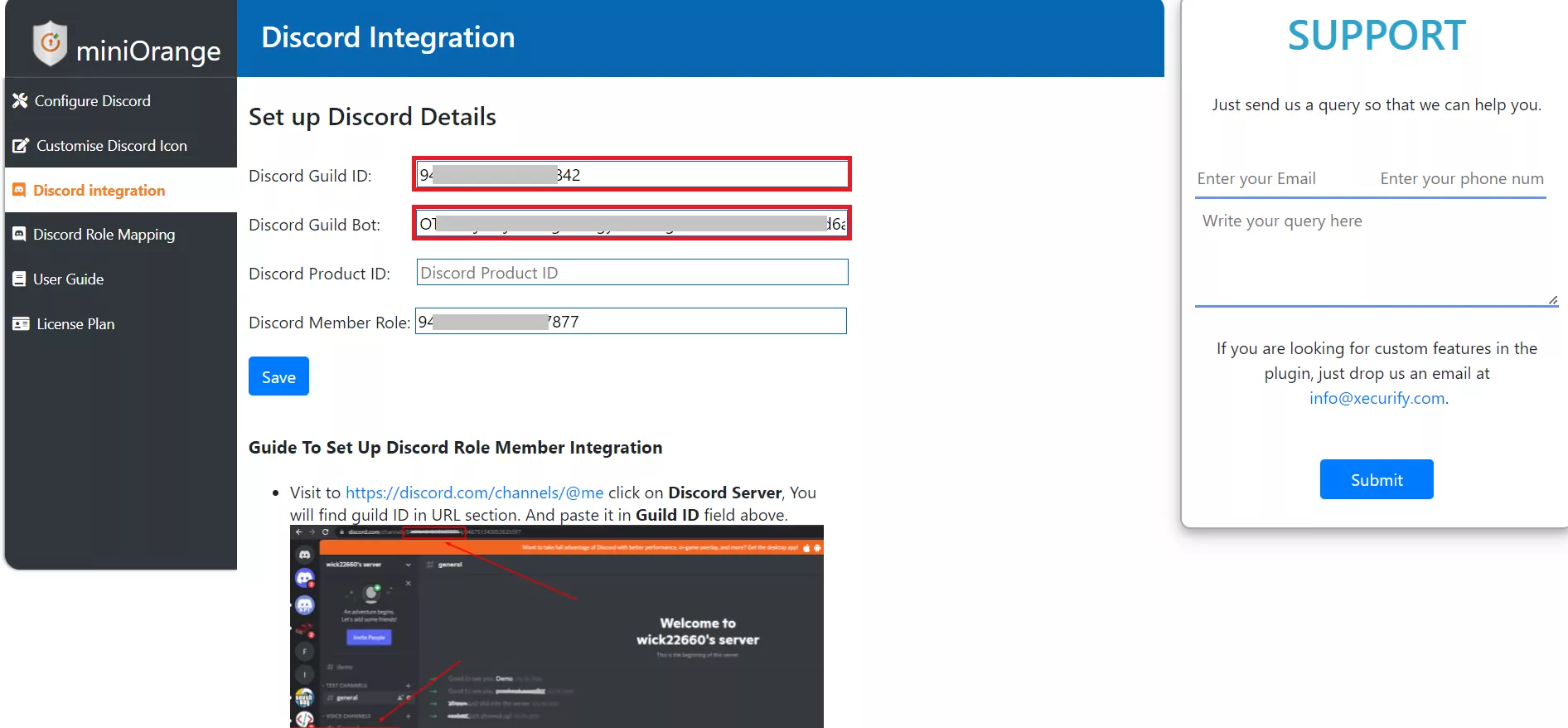Screen dimensions: 1568x728
Task: Click the Enter your Email field
Action: click(x=1283, y=178)
